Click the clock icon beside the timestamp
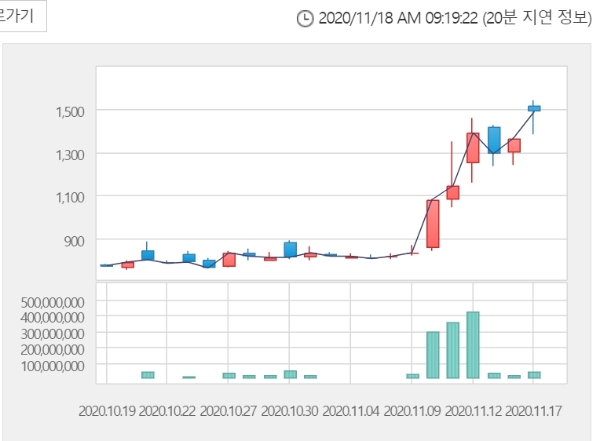Image resolution: width=600 pixels, height=441 pixels. pyautogui.click(x=305, y=19)
